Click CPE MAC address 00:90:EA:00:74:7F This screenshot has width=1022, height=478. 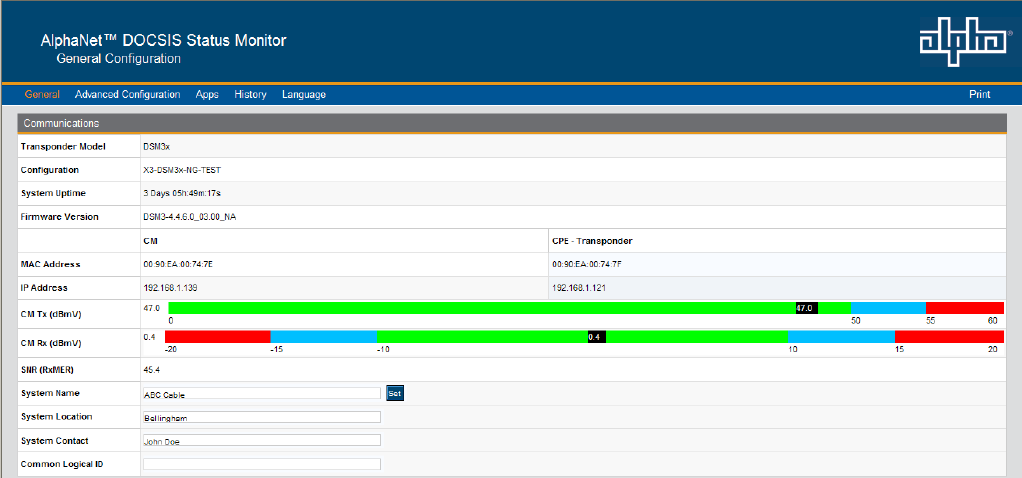(x=587, y=265)
